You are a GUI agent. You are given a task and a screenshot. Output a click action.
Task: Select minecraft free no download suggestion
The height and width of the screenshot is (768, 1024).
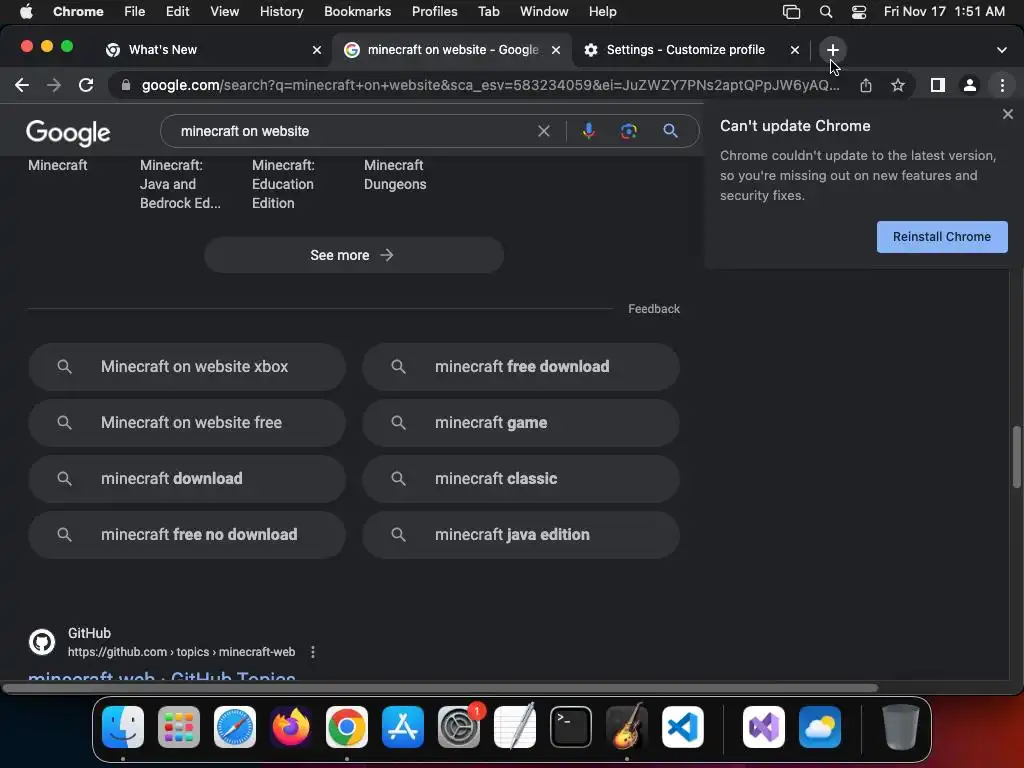(x=187, y=534)
